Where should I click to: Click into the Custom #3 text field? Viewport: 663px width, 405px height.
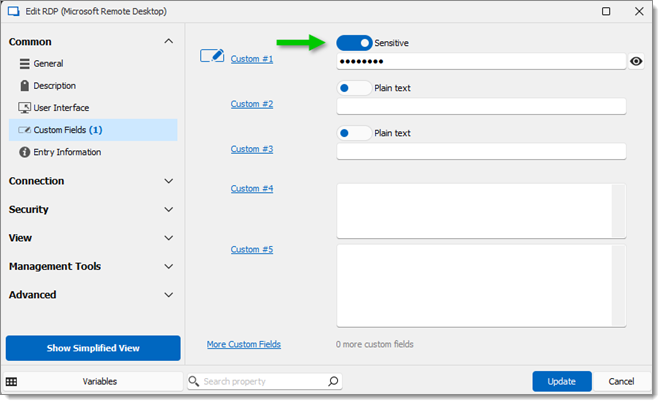pos(481,152)
